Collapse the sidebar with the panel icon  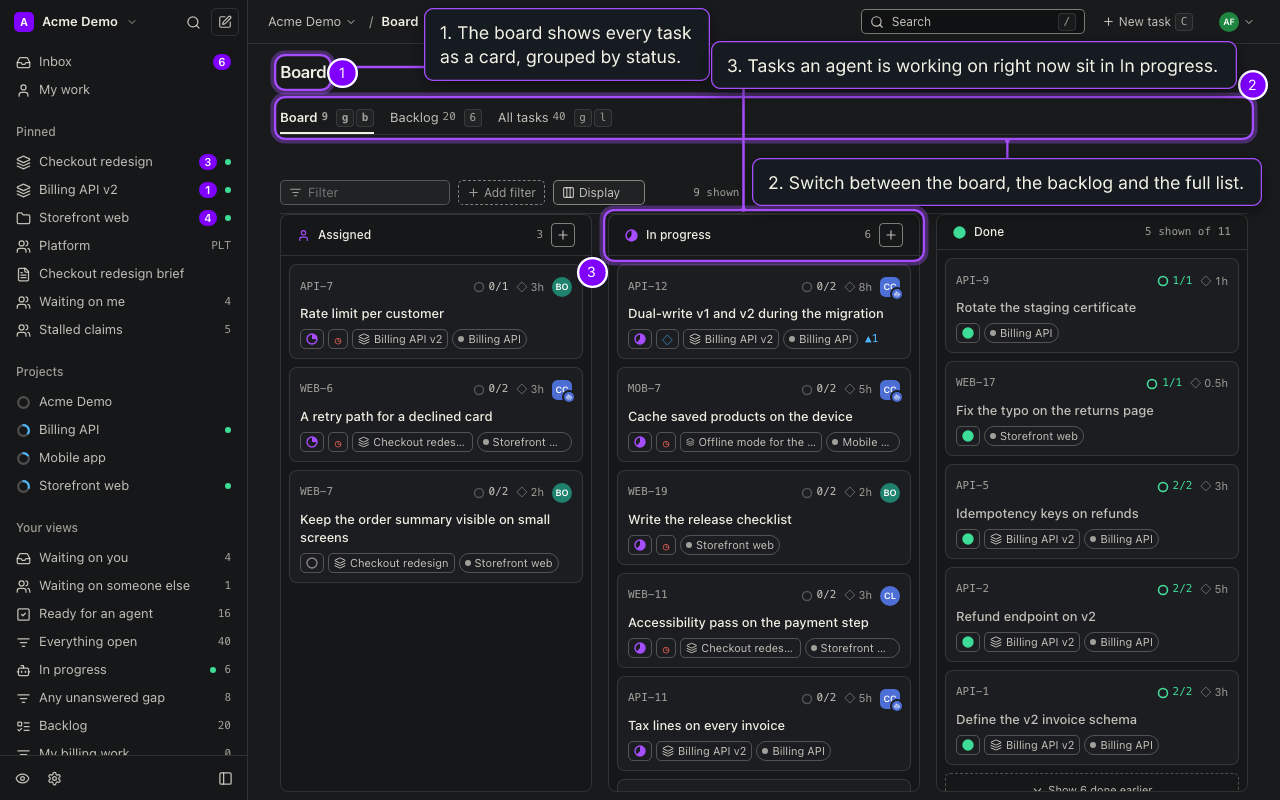click(x=226, y=778)
